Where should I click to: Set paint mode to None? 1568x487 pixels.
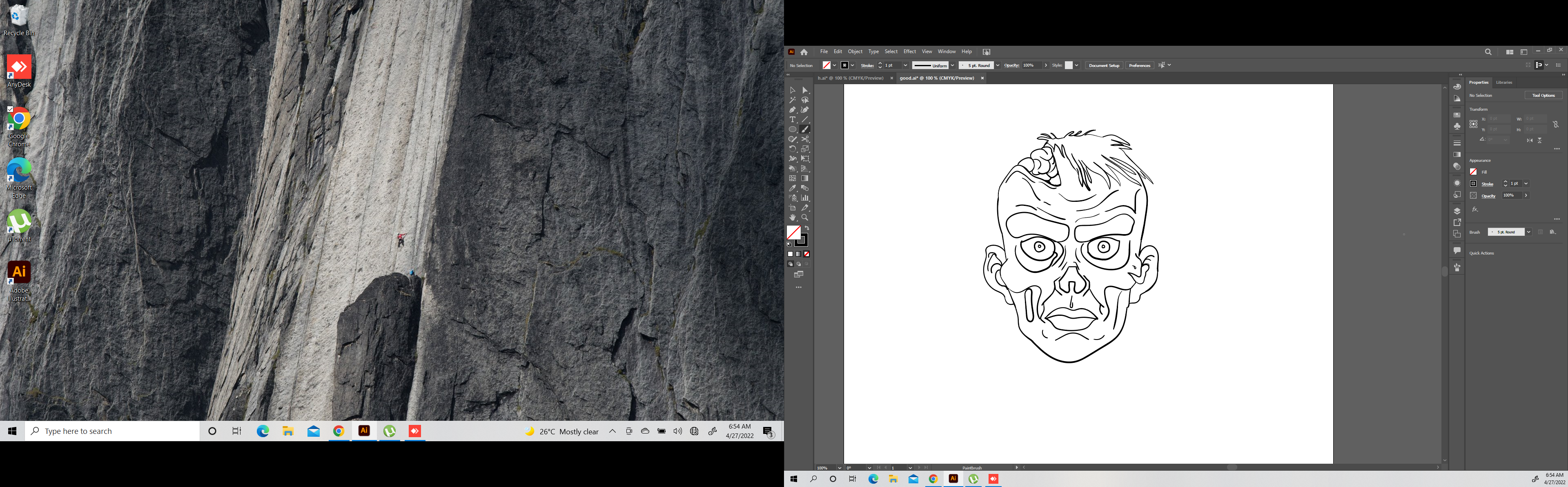pos(806,254)
